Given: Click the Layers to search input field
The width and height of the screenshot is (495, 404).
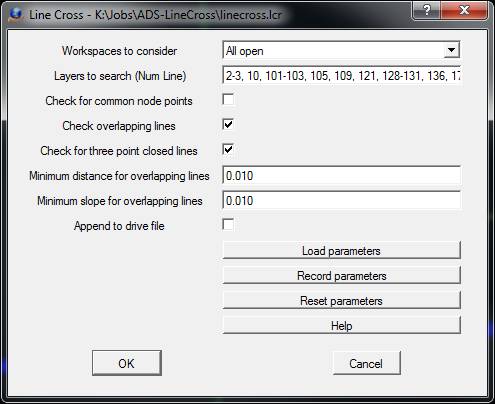Looking at the screenshot, I should tap(341, 76).
